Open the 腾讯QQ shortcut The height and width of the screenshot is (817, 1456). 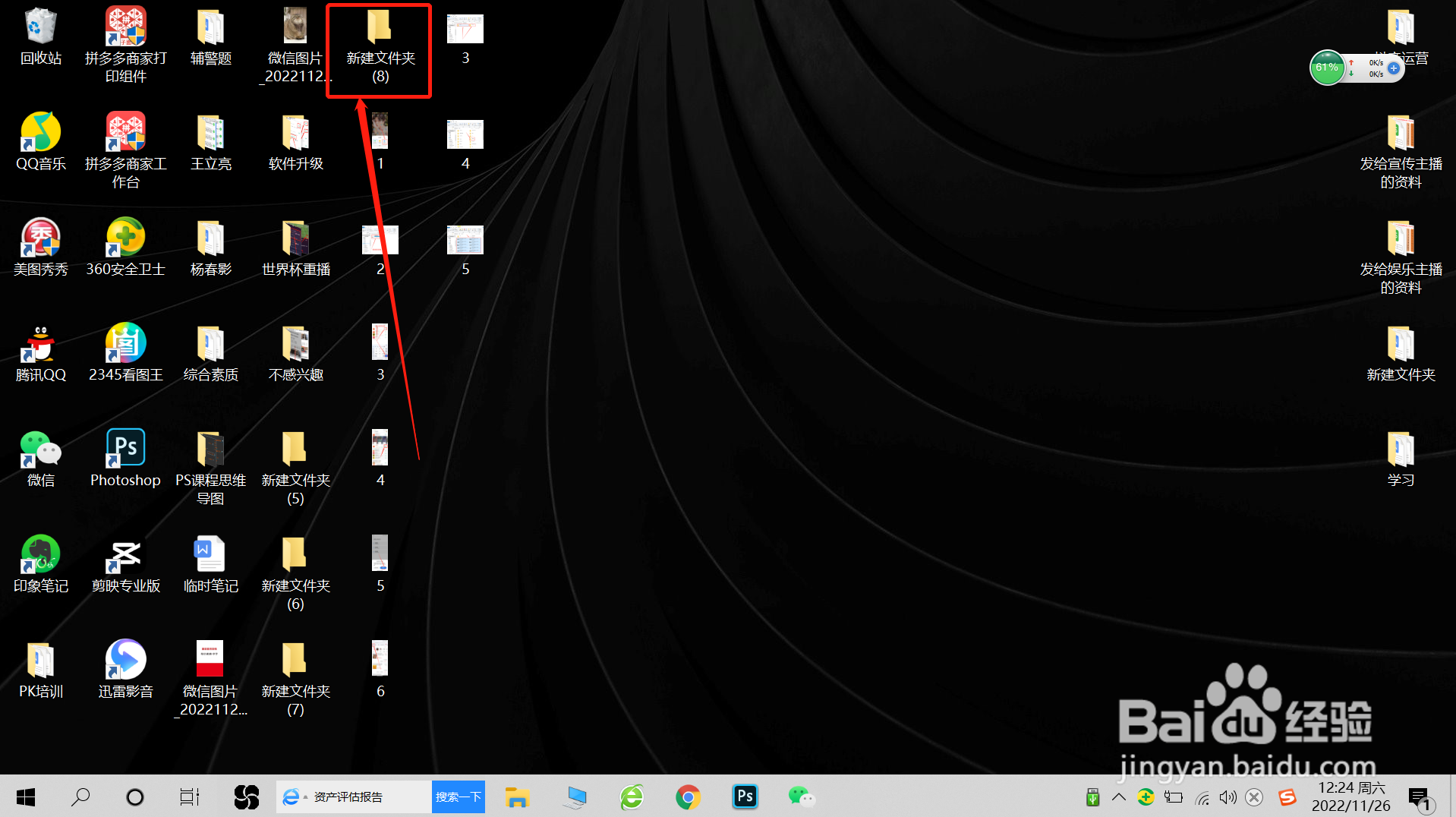(x=41, y=354)
